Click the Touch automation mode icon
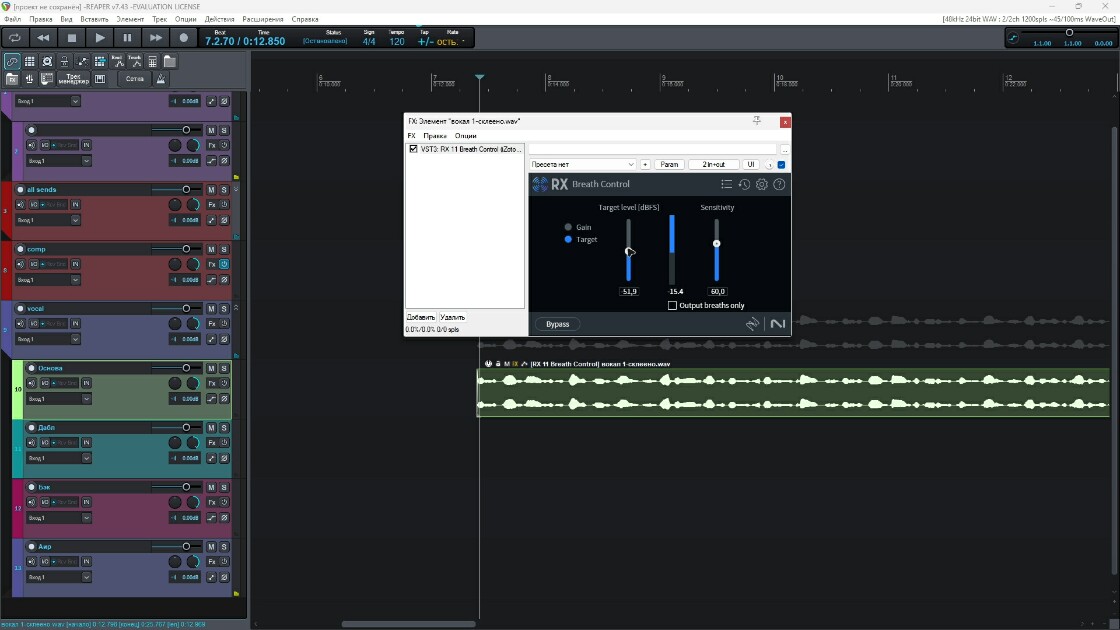1120x630 pixels. pos(135,61)
